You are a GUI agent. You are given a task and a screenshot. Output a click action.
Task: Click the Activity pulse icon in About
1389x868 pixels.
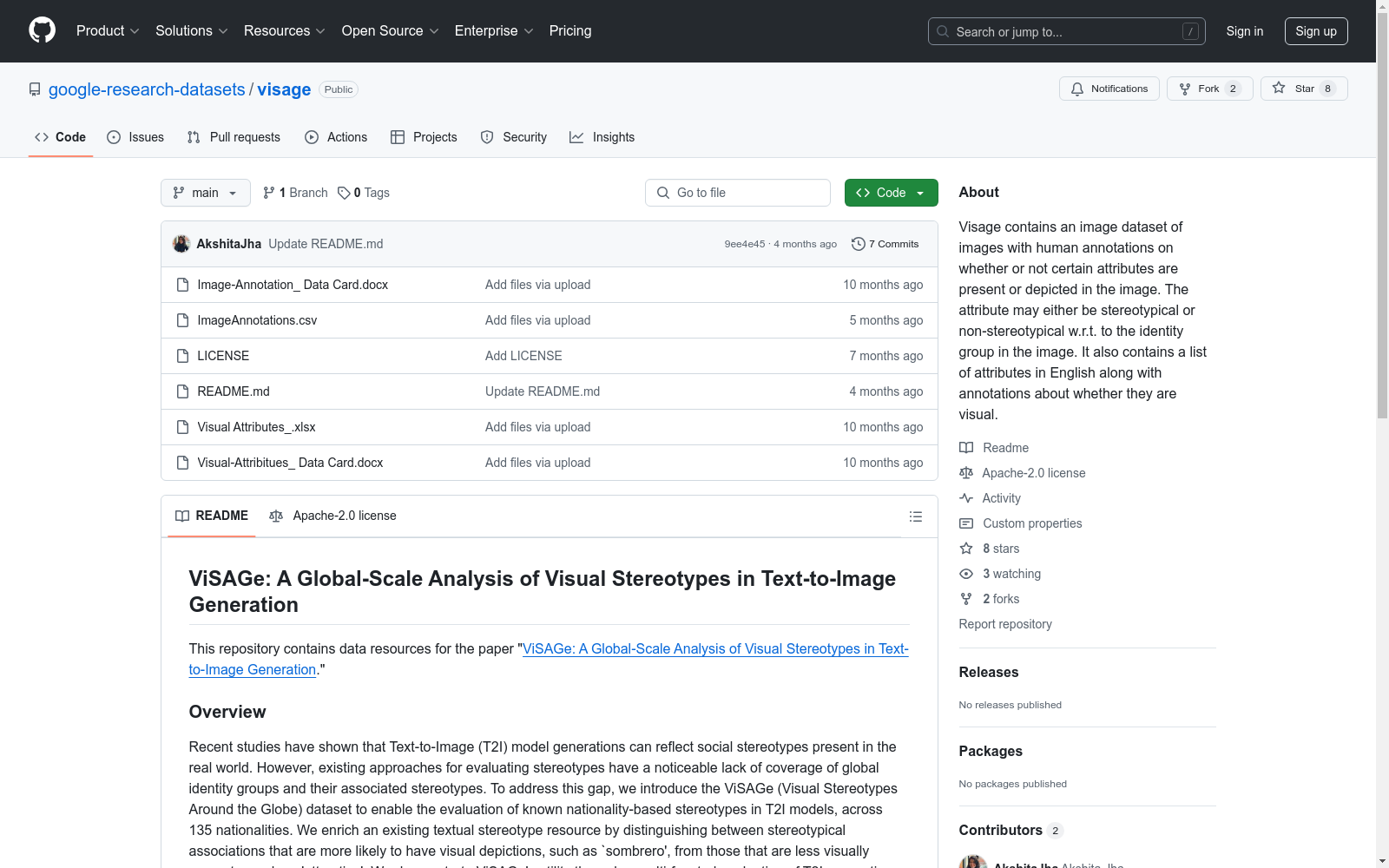[x=966, y=498]
